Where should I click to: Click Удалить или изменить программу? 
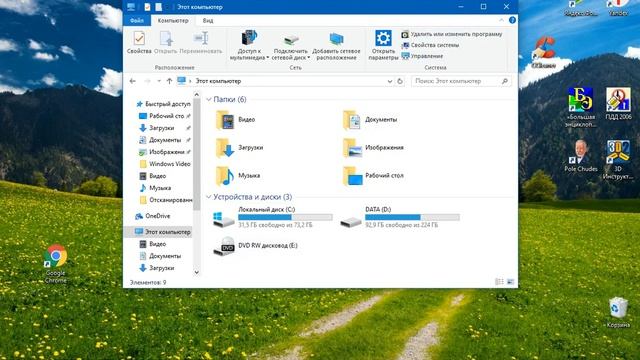[x=452, y=34]
